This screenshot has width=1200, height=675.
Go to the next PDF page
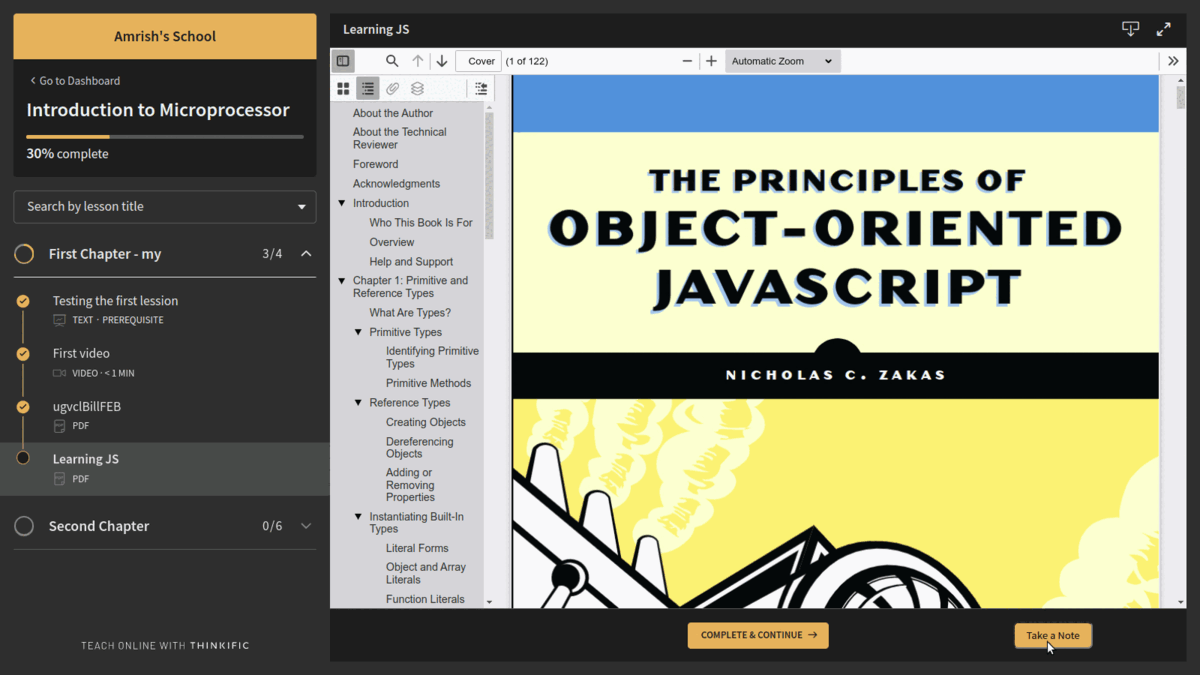tap(442, 61)
